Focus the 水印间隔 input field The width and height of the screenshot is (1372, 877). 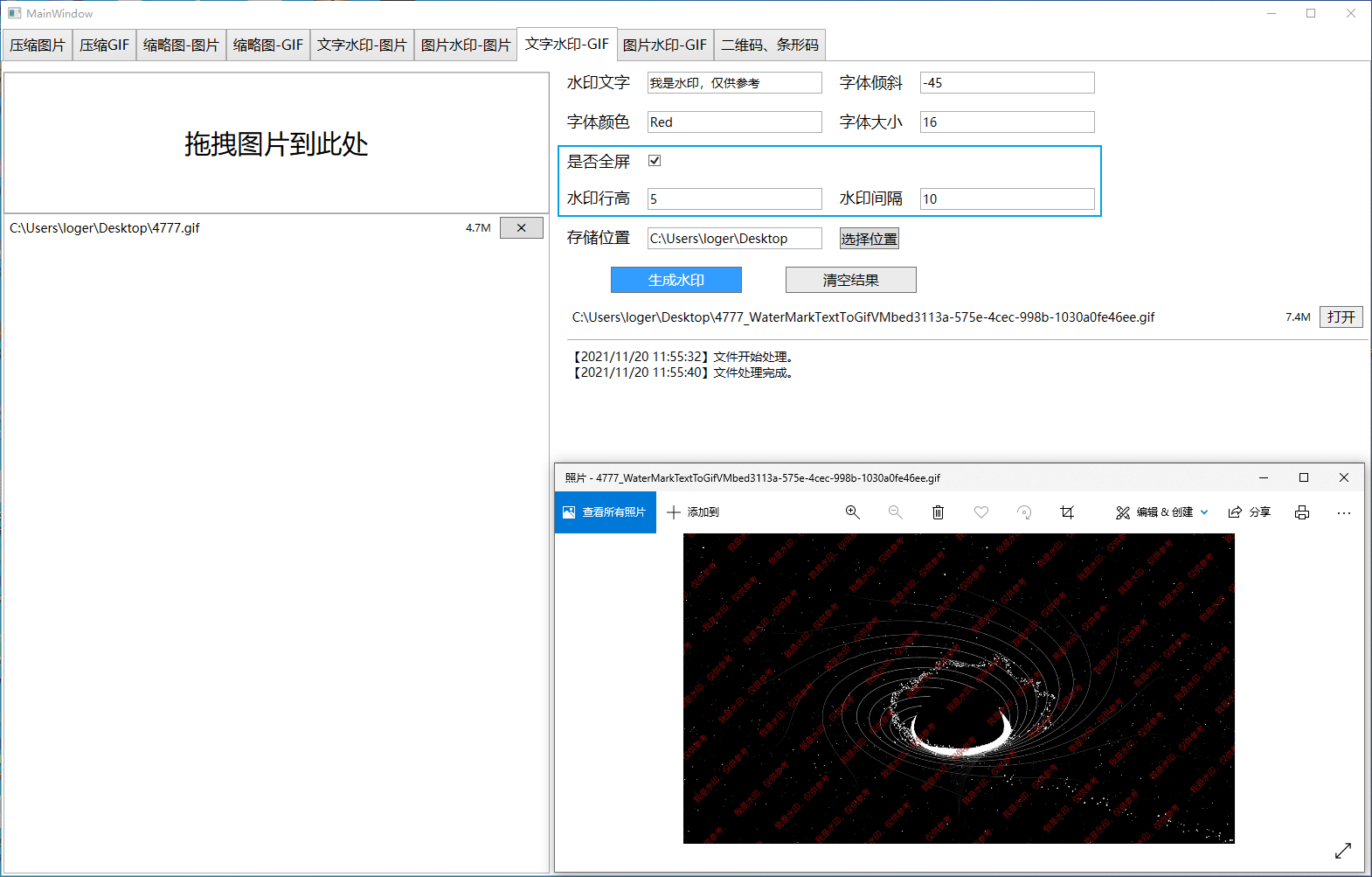1008,199
